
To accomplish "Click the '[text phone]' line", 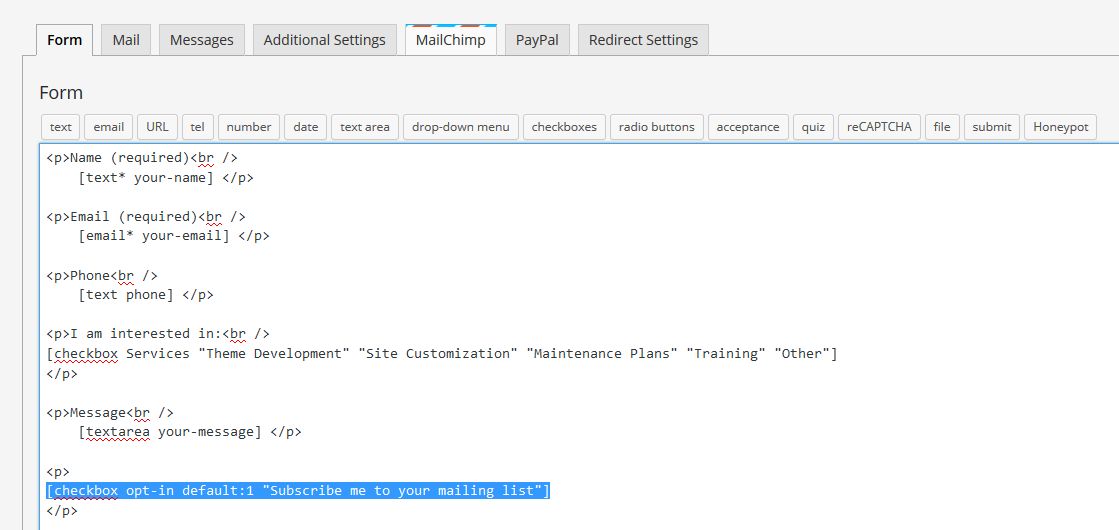I will [x=146, y=294].
